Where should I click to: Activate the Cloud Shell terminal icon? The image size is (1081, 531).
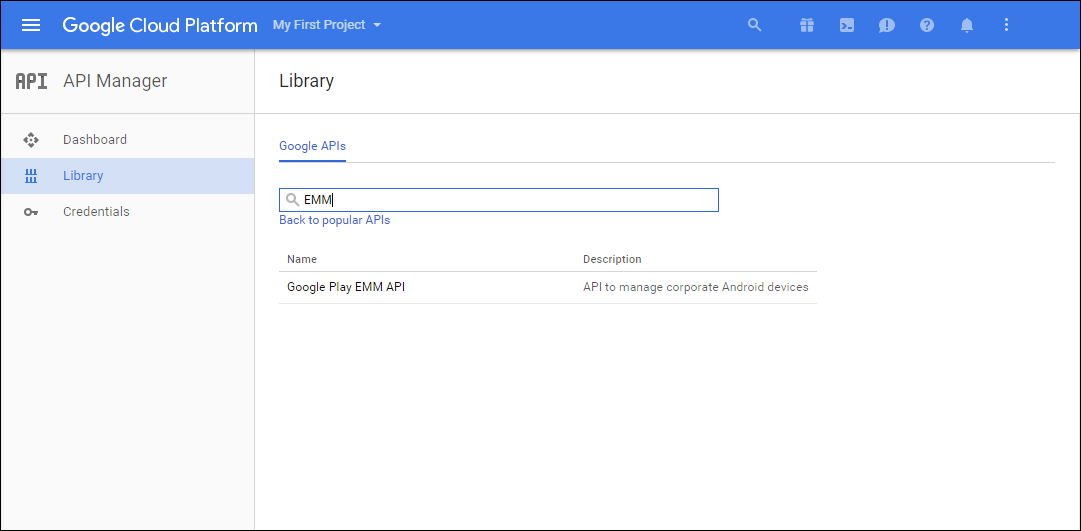coord(847,25)
